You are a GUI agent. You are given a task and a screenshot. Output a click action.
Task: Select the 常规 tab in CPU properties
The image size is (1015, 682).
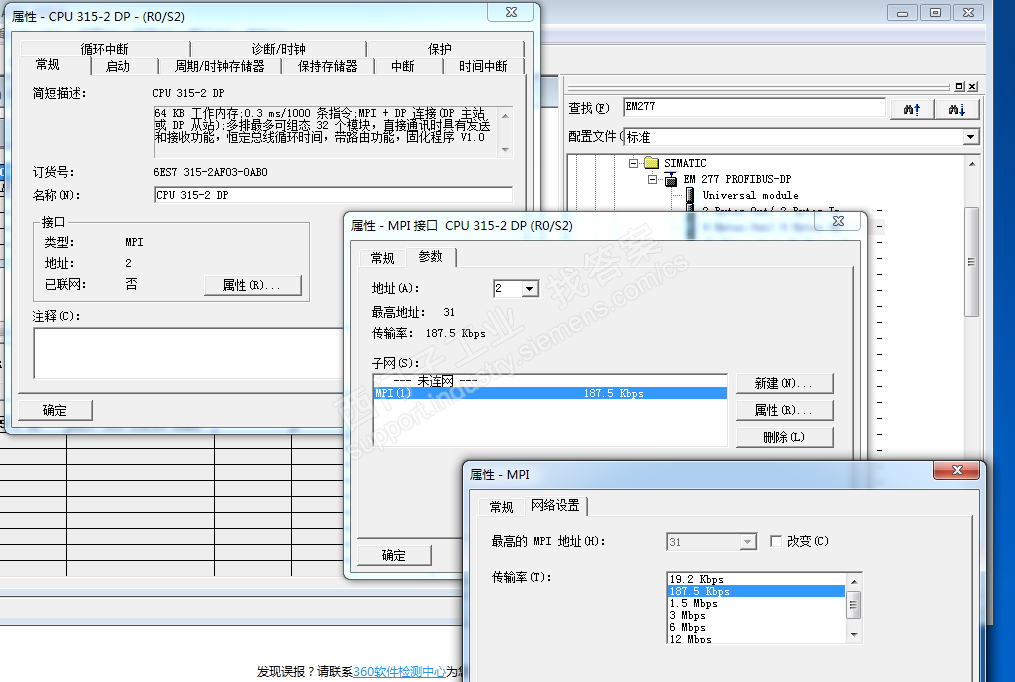[48, 65]
